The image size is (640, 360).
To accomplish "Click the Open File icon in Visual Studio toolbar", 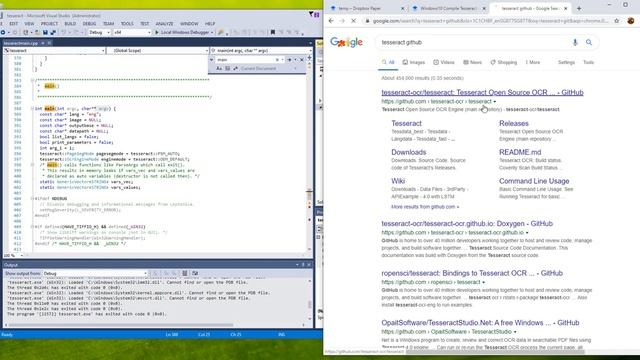I will coord(37,32).
